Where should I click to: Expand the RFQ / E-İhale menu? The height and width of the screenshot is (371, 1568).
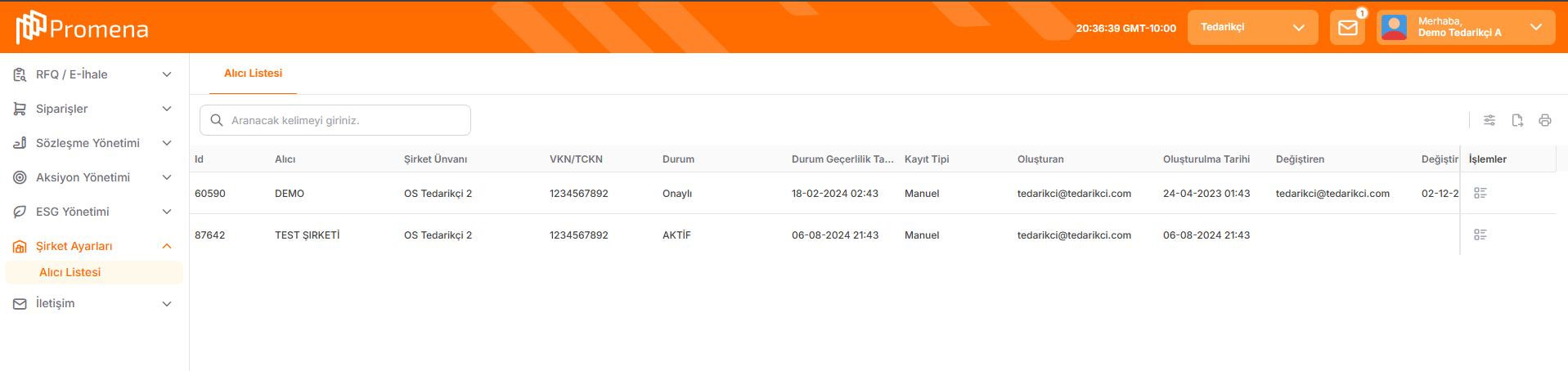click(94, 74)
